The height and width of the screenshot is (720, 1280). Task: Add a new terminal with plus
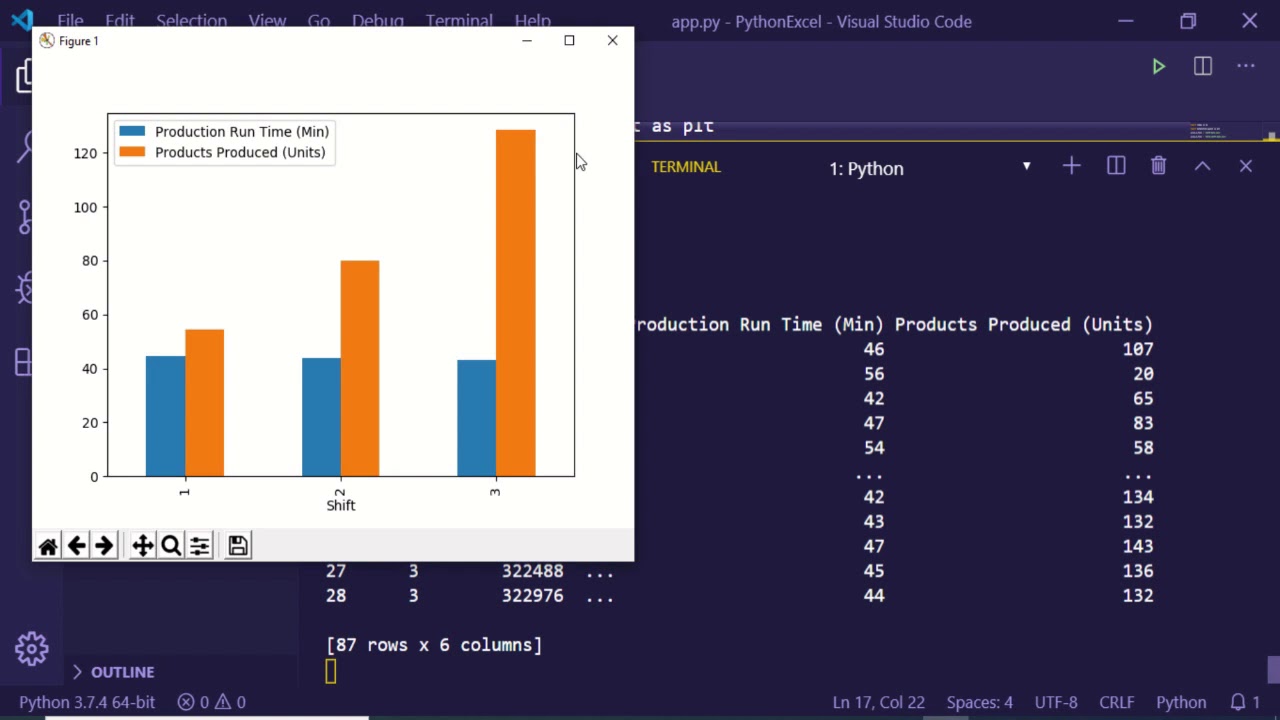click(x=1071, y=166)
